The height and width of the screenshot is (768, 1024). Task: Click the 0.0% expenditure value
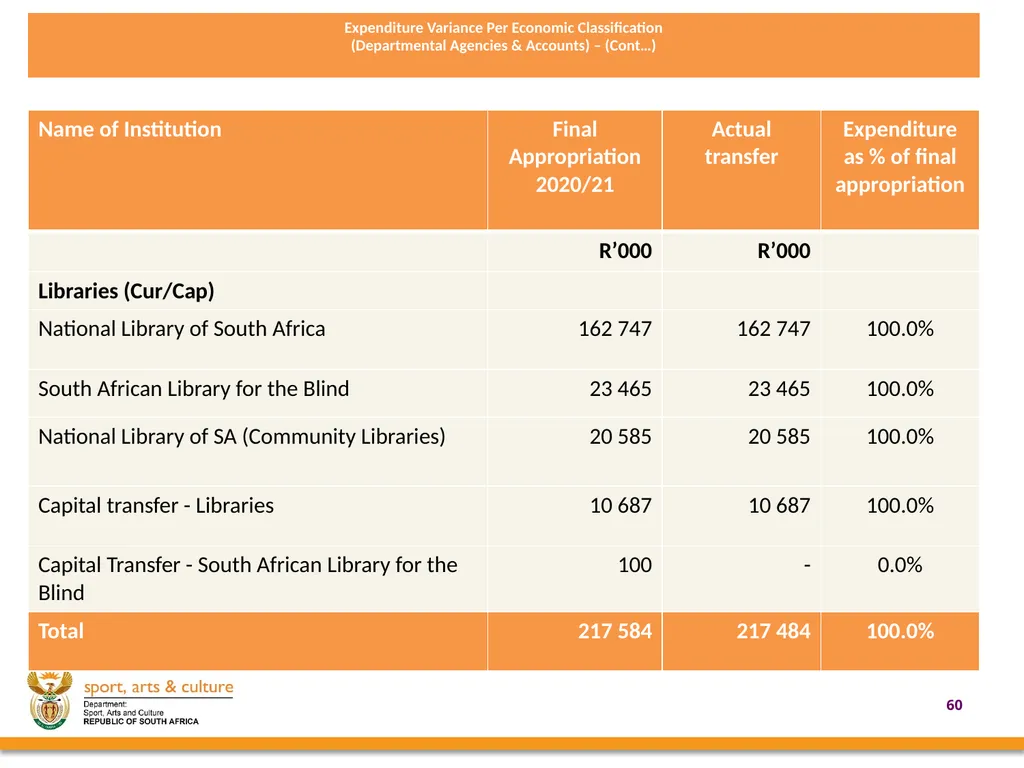coord(900,565)
